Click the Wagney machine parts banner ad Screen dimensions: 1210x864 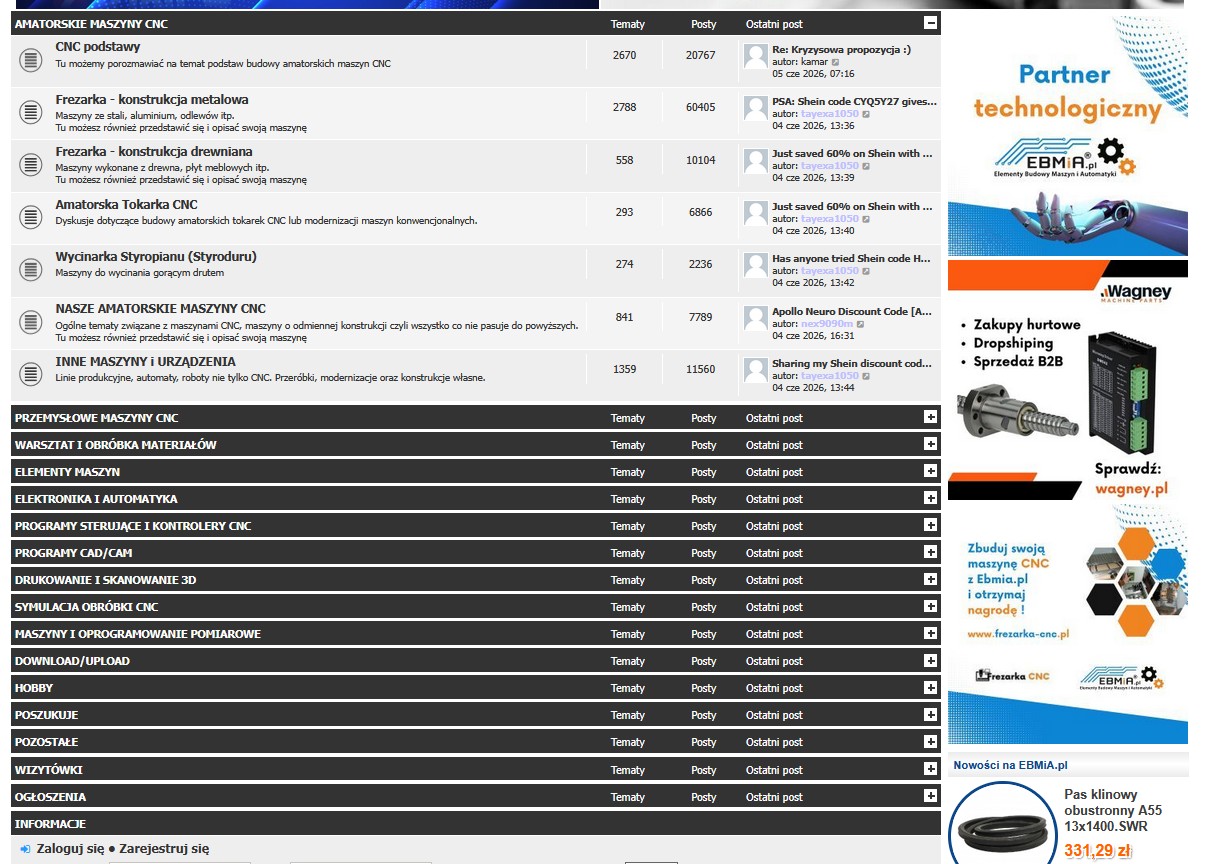1068,381
